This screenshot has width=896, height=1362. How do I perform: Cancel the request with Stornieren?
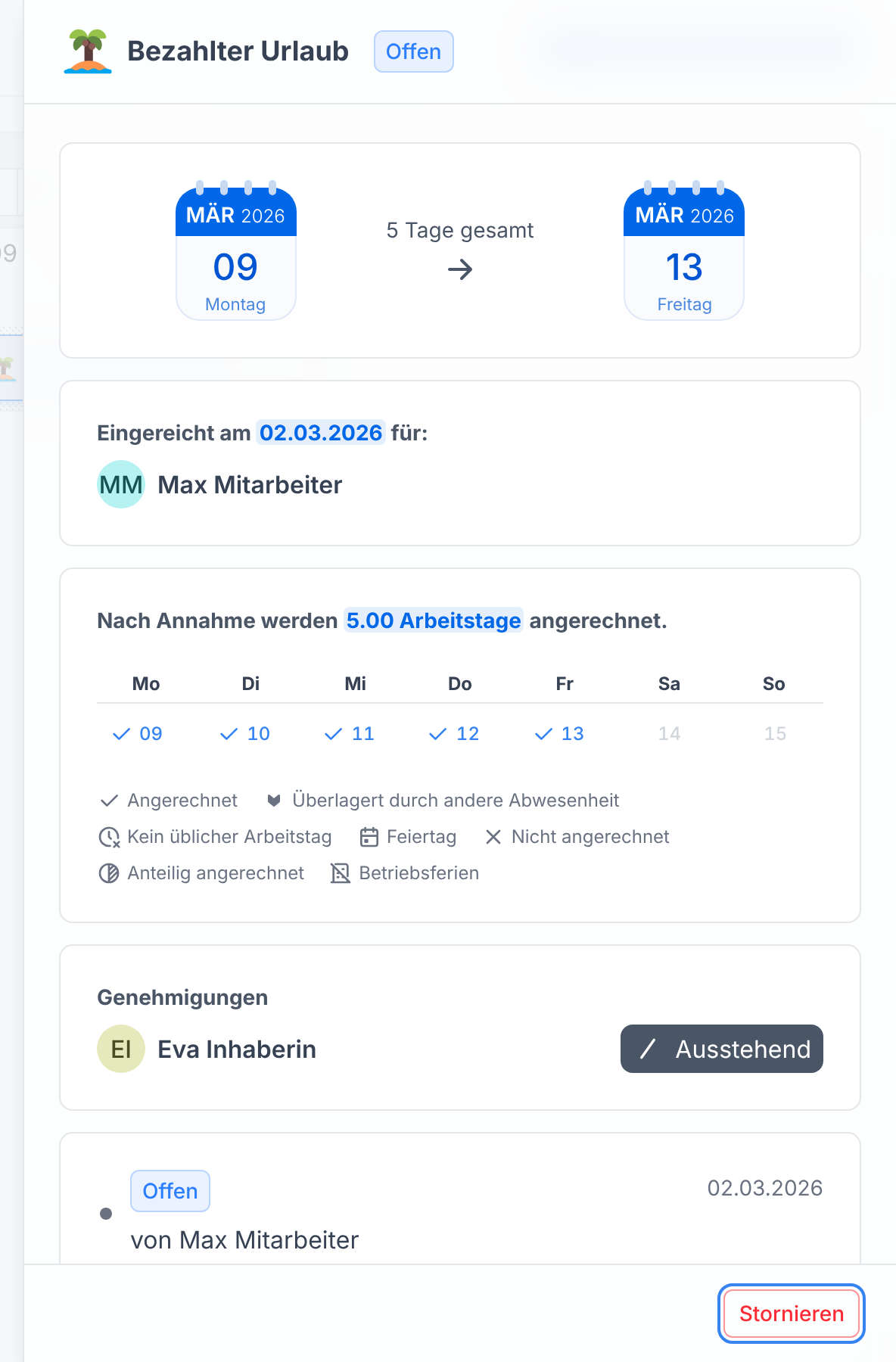point(792,1314)
